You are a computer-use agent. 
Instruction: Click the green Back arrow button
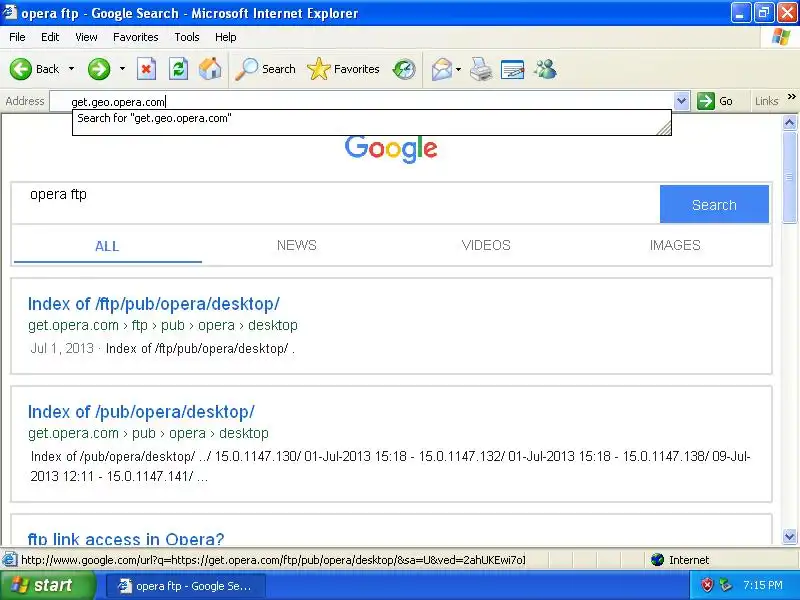(21, 69)
